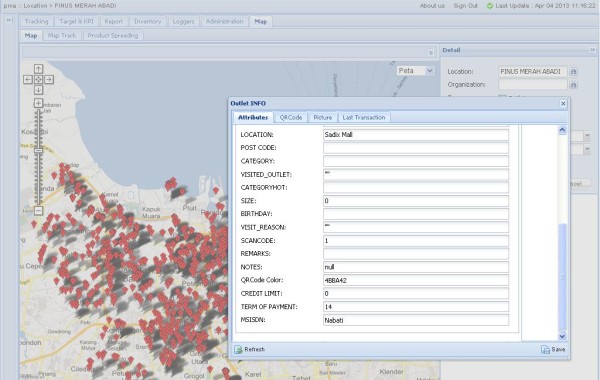Click the SCANCODE input field
The image size is (600, 380).
[x=416, y=241]
